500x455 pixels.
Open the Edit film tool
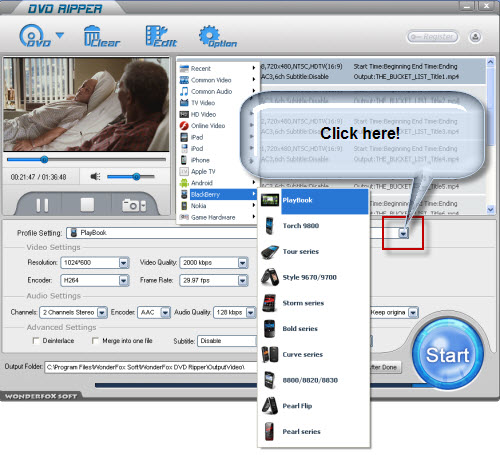point(161,36)
